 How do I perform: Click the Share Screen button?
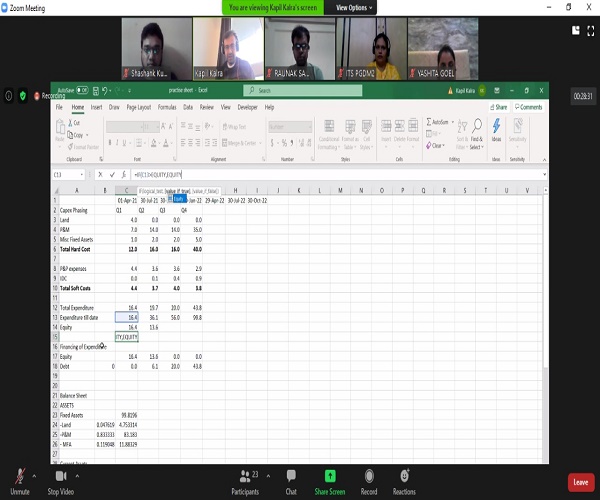click(330, 482)
